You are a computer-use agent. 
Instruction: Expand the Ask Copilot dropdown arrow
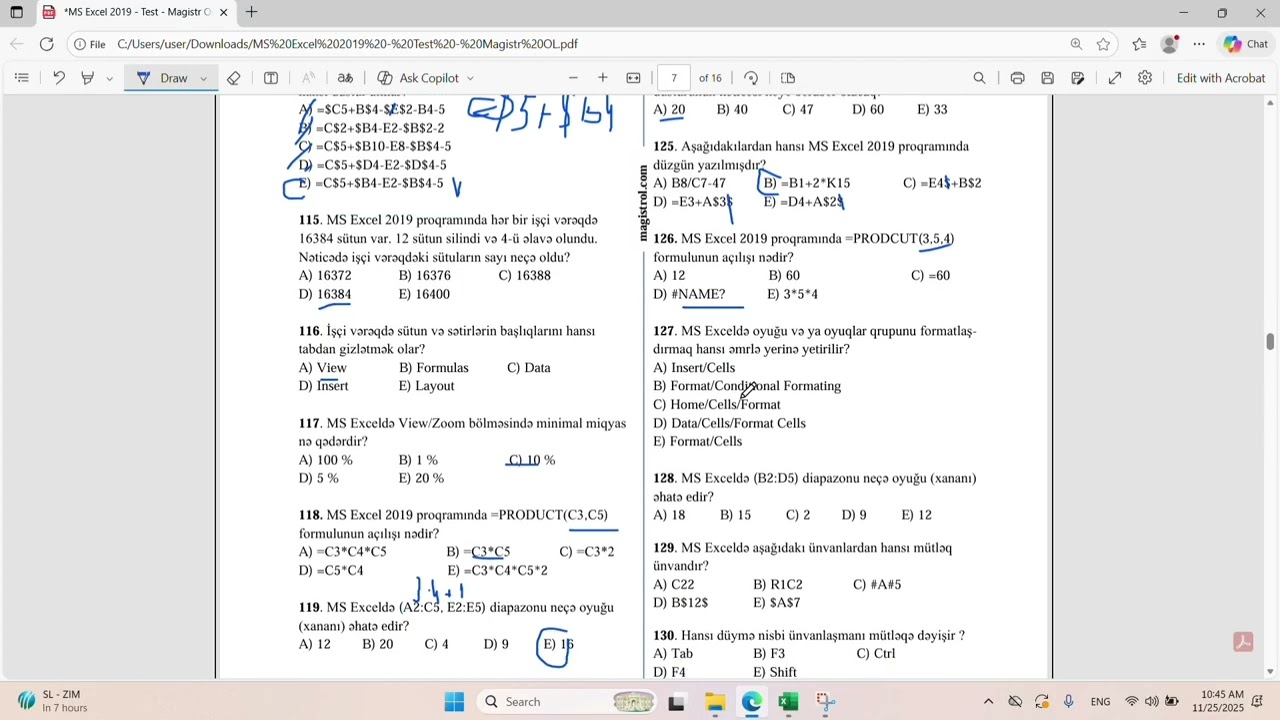point(470,78)
